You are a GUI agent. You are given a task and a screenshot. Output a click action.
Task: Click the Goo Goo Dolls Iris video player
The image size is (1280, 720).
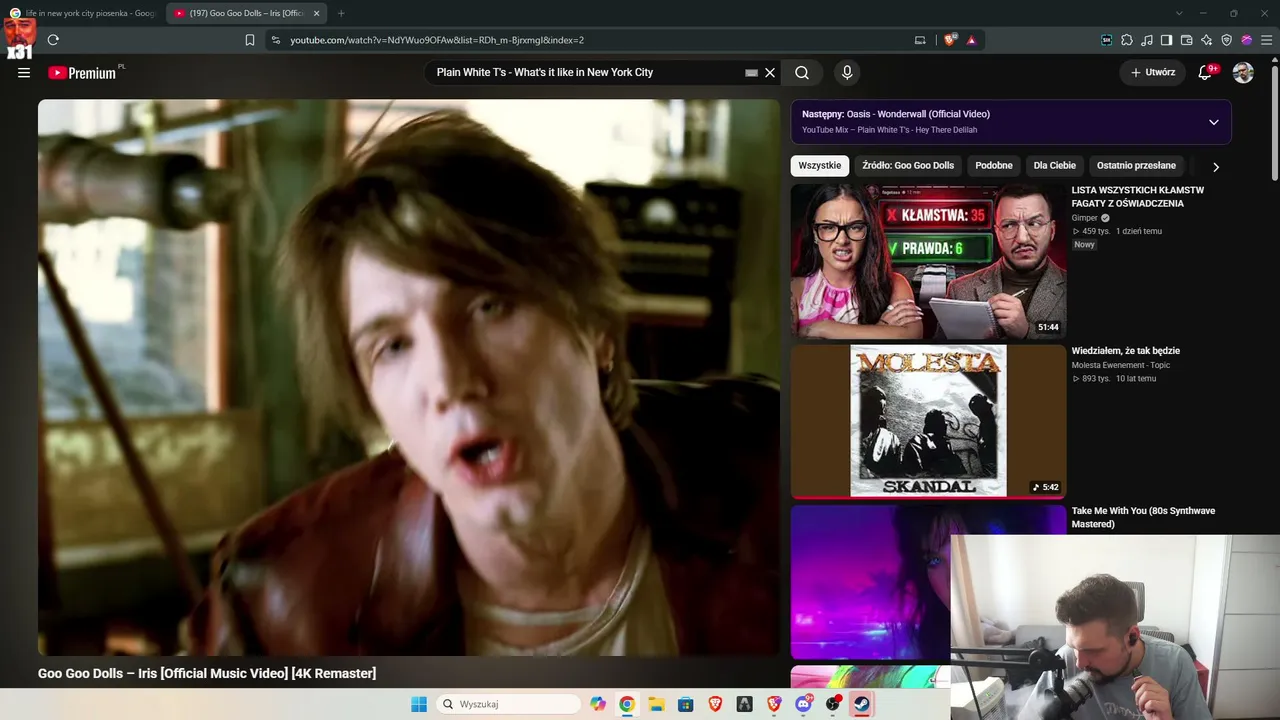[409, 377]
